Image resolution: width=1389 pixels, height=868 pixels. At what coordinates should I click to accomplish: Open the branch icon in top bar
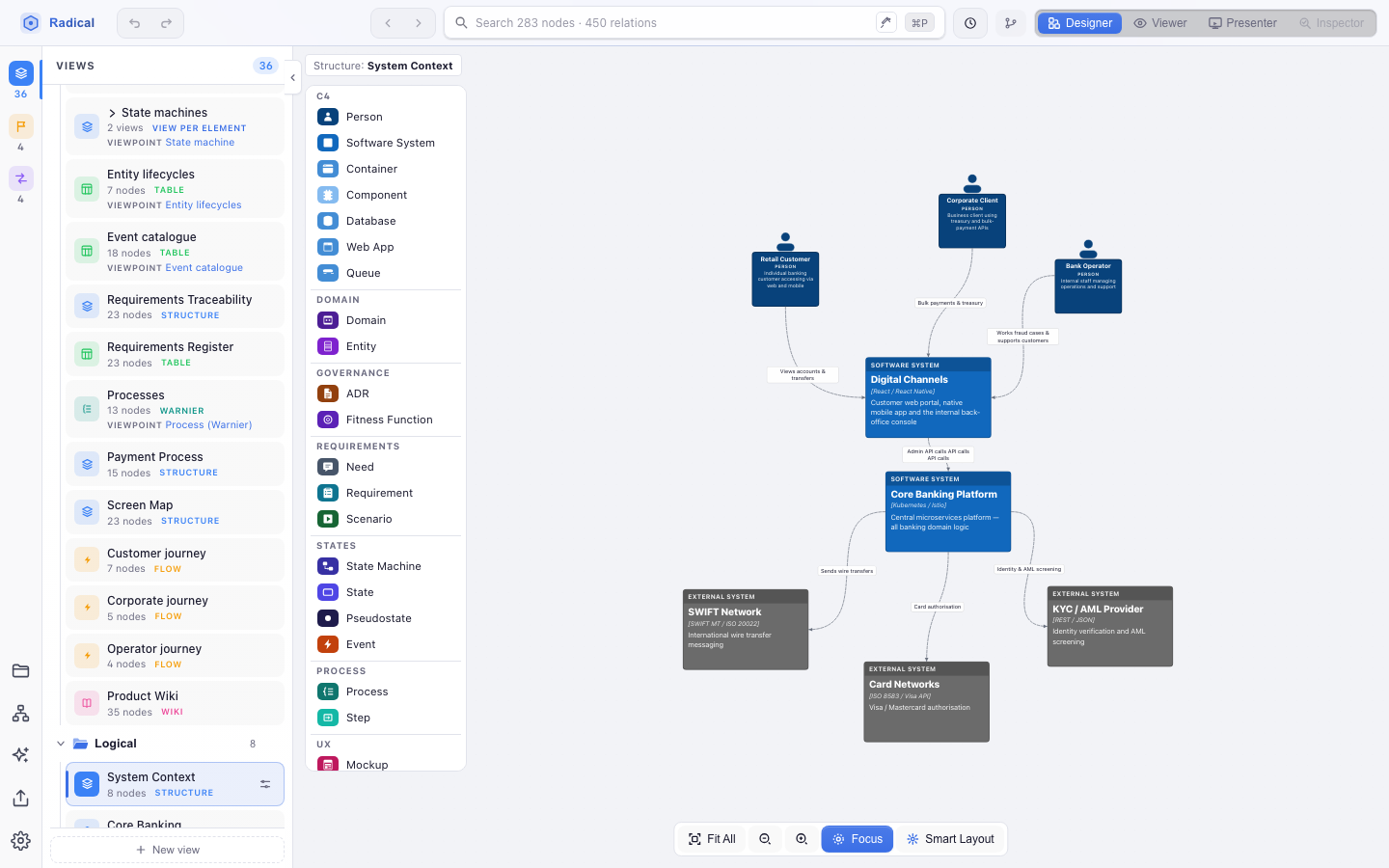coord(1011,23)
